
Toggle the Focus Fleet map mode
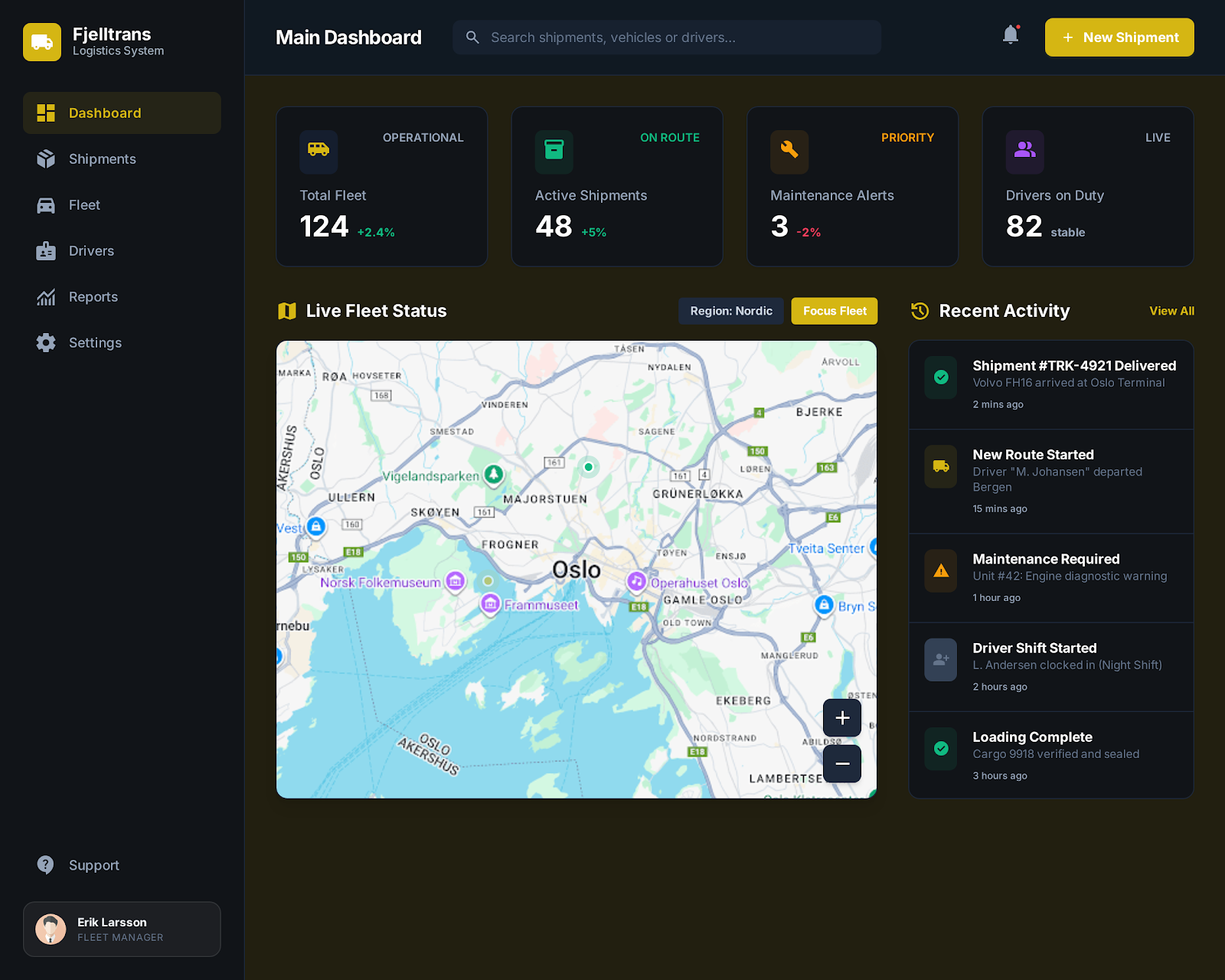[834, 311]
